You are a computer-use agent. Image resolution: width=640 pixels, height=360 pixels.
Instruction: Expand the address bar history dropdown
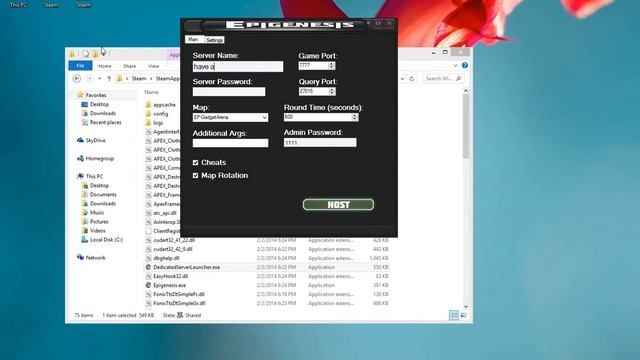coord(402,78)
